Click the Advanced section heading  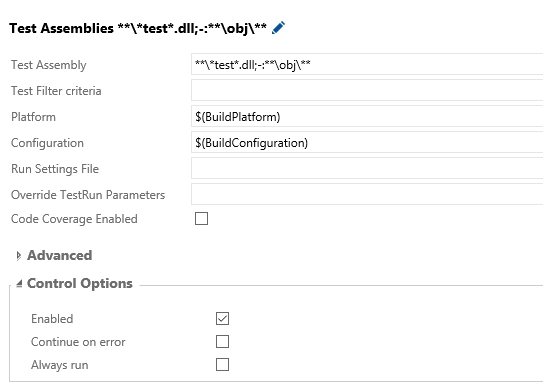click(60, 255)
